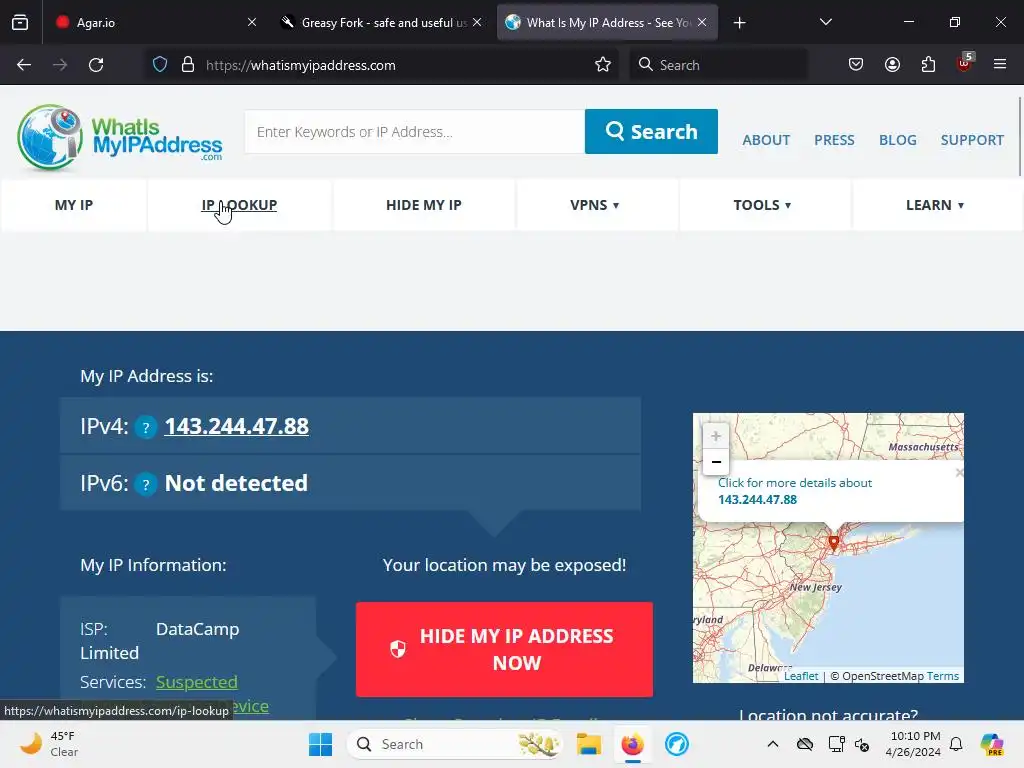Focus the Enter Keywords or IP Address field
The image size is (1024, 768).
415,132
